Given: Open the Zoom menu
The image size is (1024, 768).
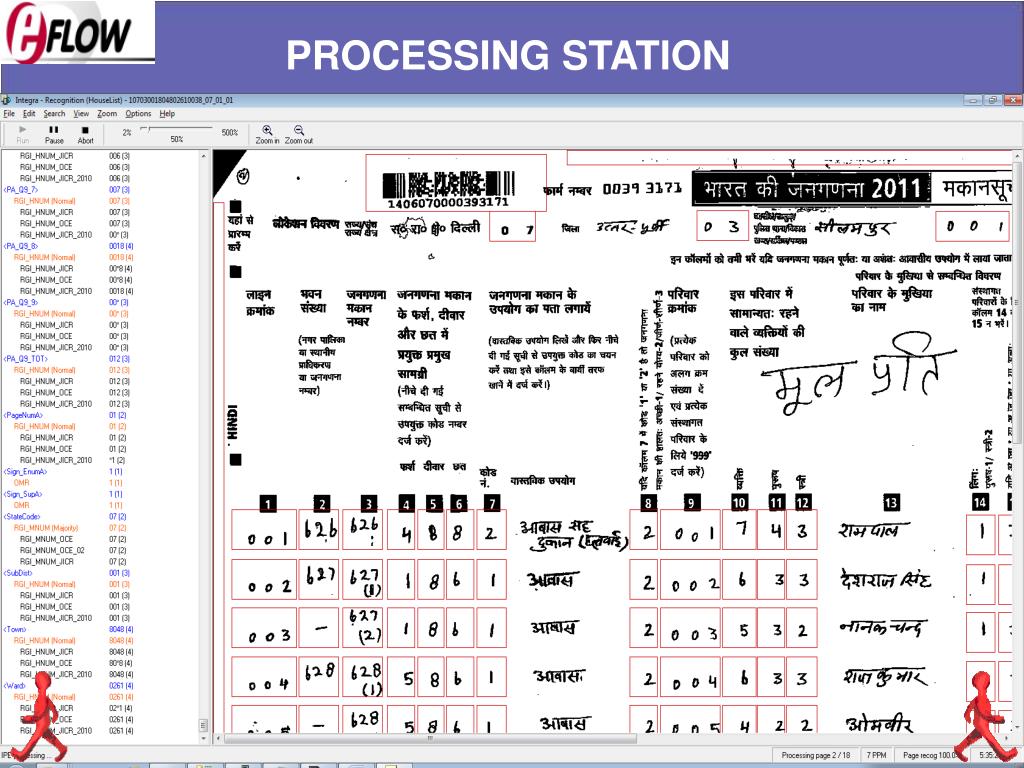Looking at the screenshot, I should coord(107,114).
